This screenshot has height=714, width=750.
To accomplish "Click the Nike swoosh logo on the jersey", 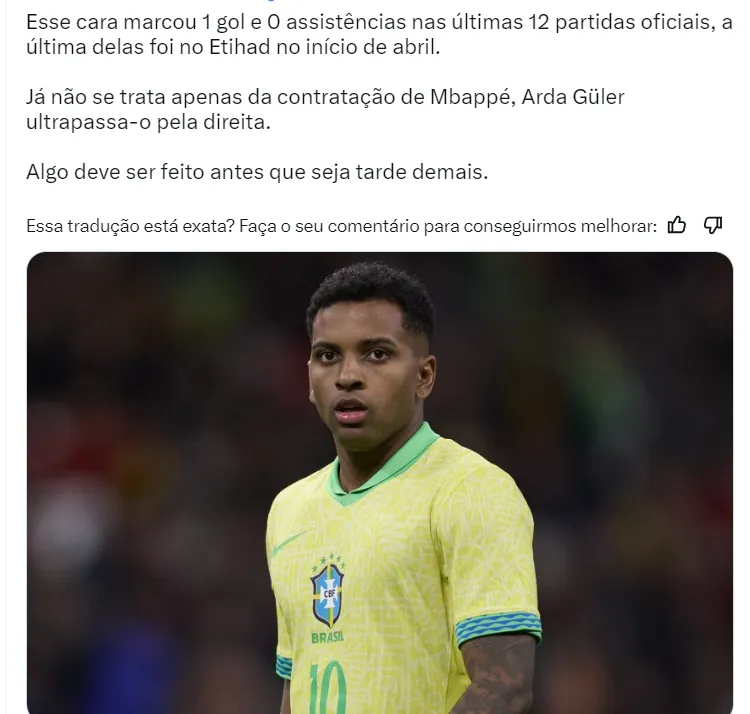I will [x=289, y=543].
